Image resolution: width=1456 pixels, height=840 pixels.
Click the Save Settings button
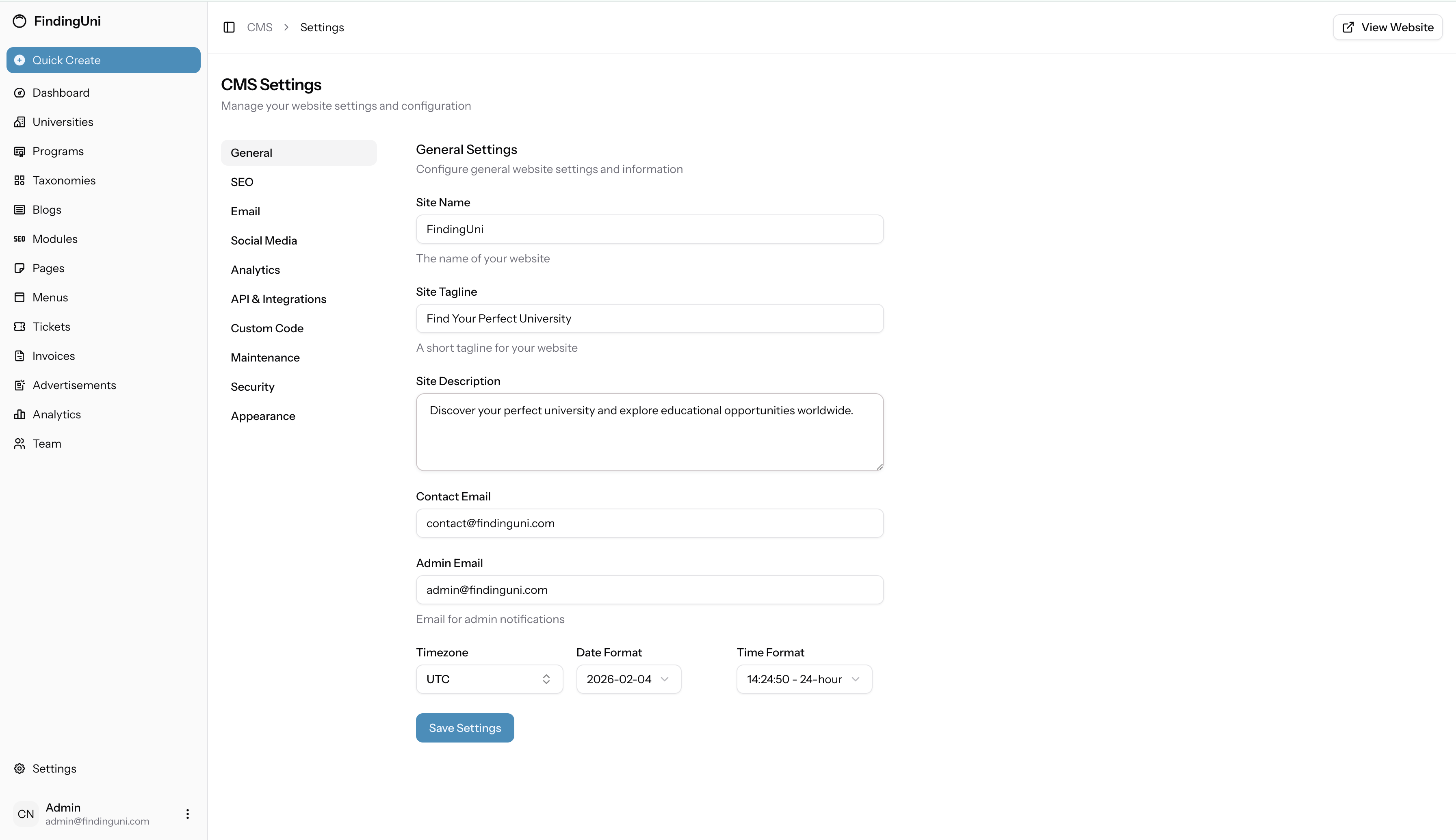tap(464, 727)
